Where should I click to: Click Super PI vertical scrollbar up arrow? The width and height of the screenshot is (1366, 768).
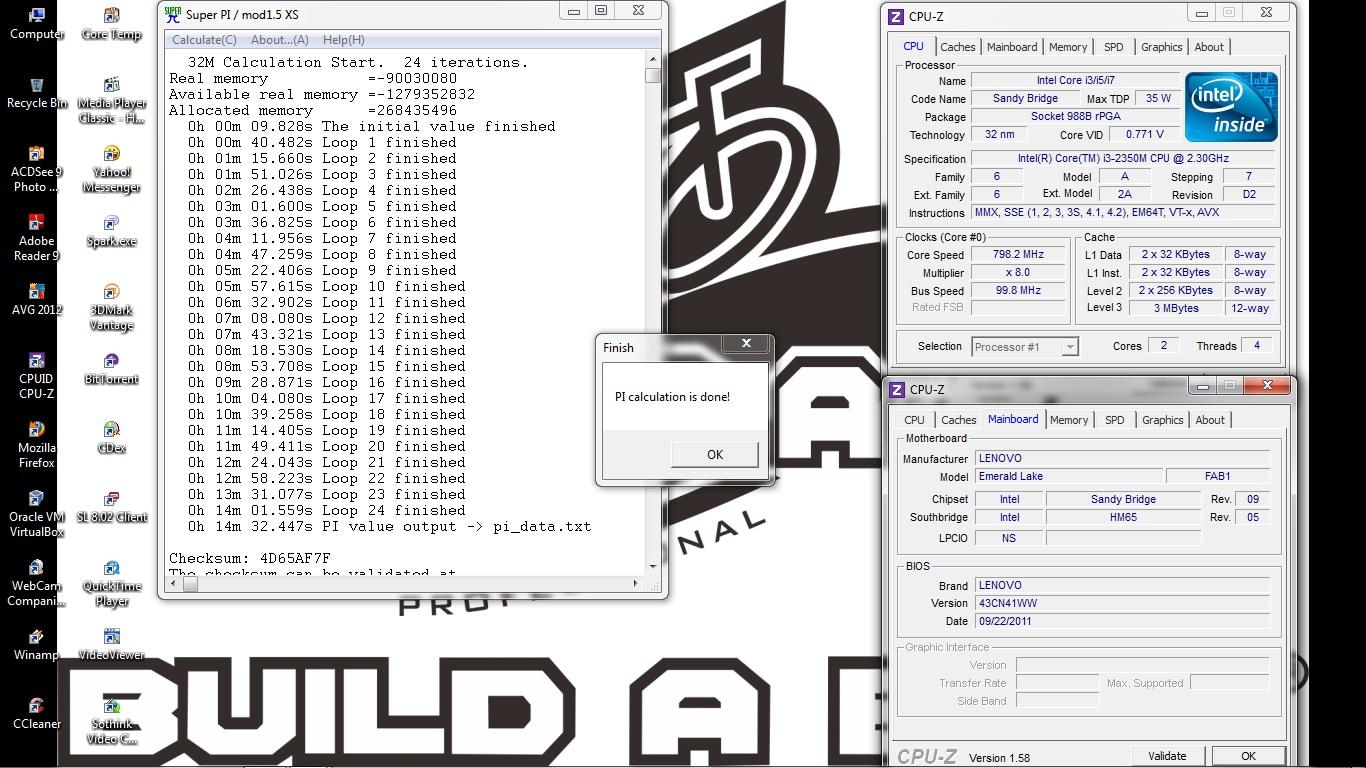[653, 60]
